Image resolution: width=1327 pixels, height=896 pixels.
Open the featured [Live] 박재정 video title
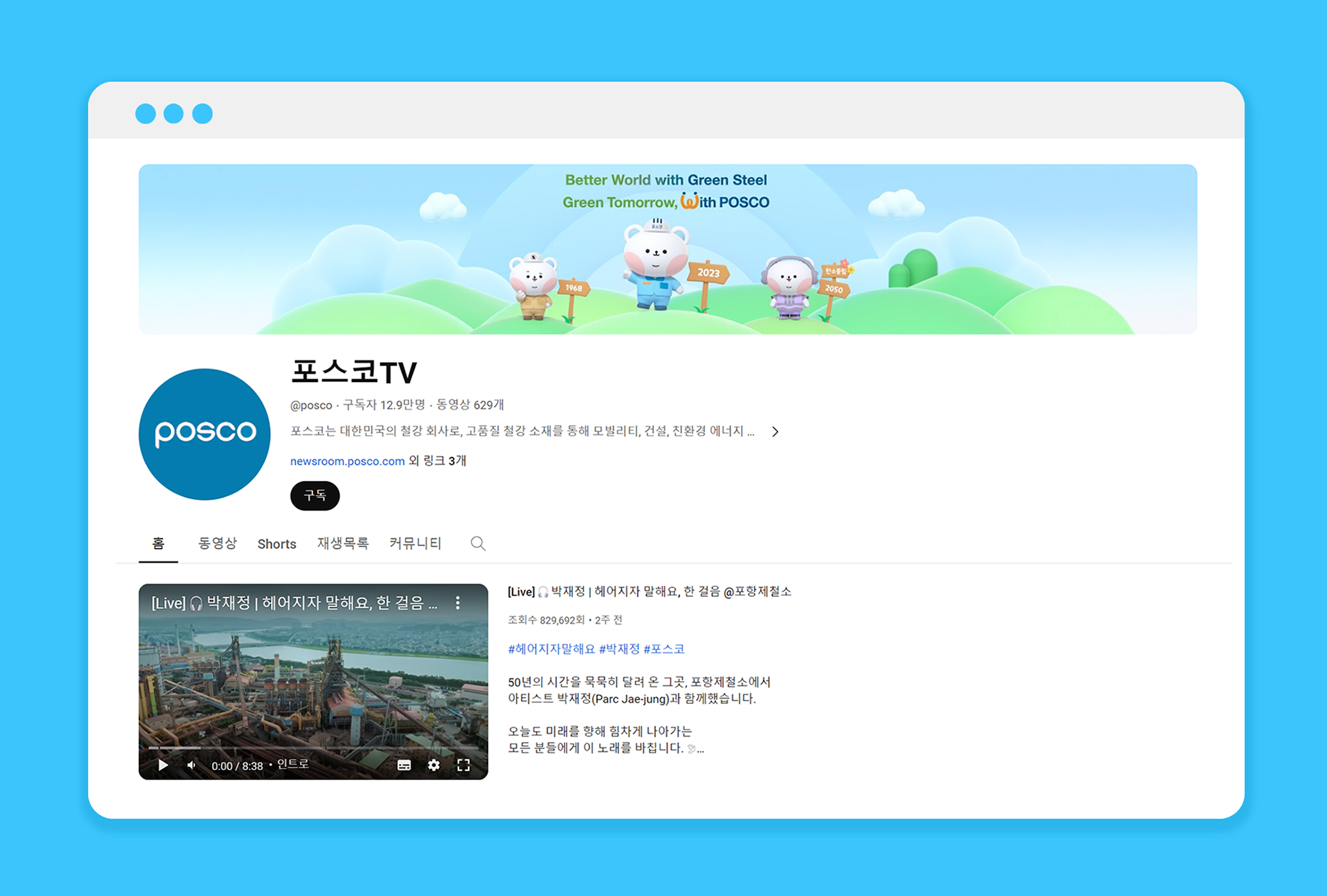point(649,591)
